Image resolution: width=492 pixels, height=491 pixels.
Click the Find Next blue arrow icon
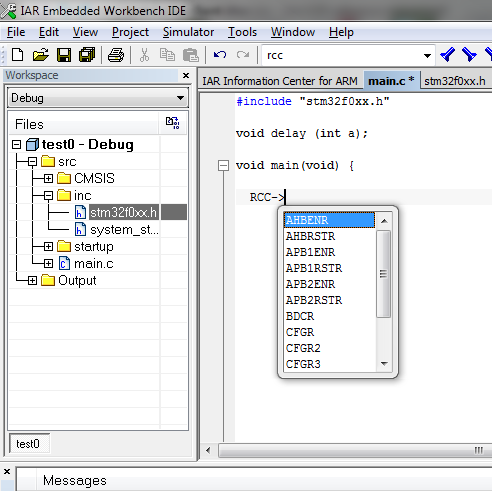pyautogui.click(x=469, y=54)
